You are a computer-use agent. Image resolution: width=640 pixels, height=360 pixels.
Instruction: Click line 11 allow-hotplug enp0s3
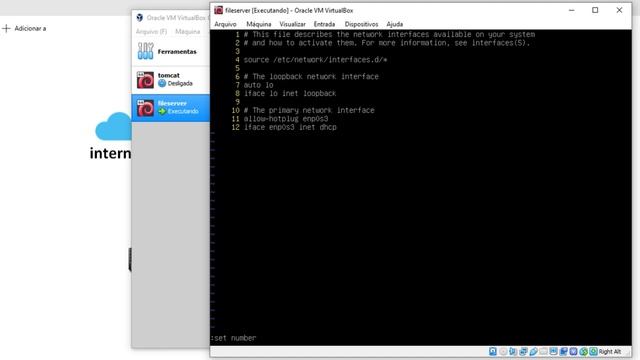click(286, 119)
